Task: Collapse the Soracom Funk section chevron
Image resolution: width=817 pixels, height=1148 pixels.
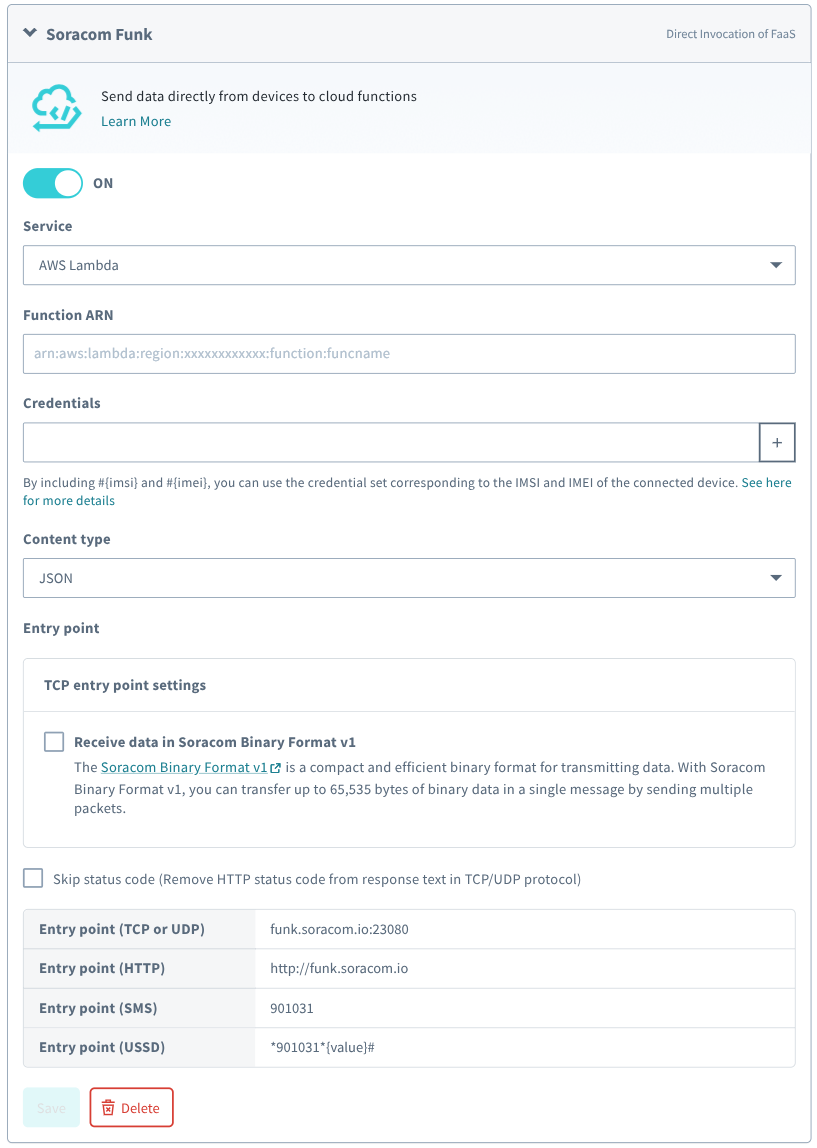Action: pyautogui.click(x=30, y=34)
